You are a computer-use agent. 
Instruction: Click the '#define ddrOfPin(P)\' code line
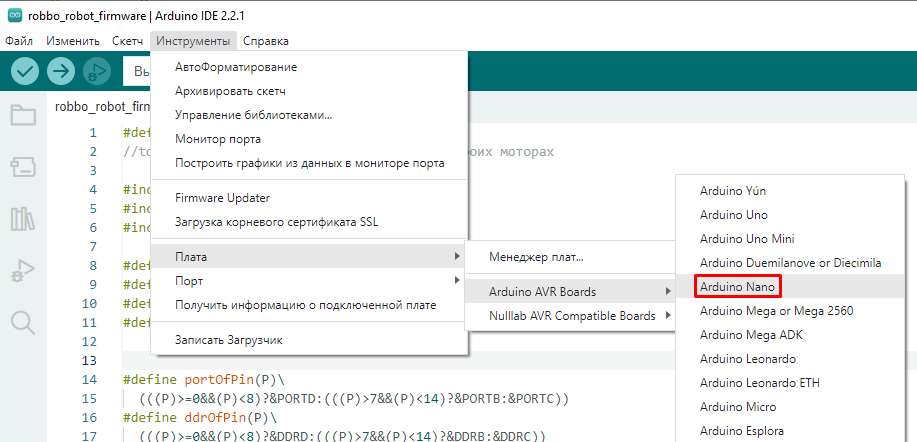(x=199, y=417)
